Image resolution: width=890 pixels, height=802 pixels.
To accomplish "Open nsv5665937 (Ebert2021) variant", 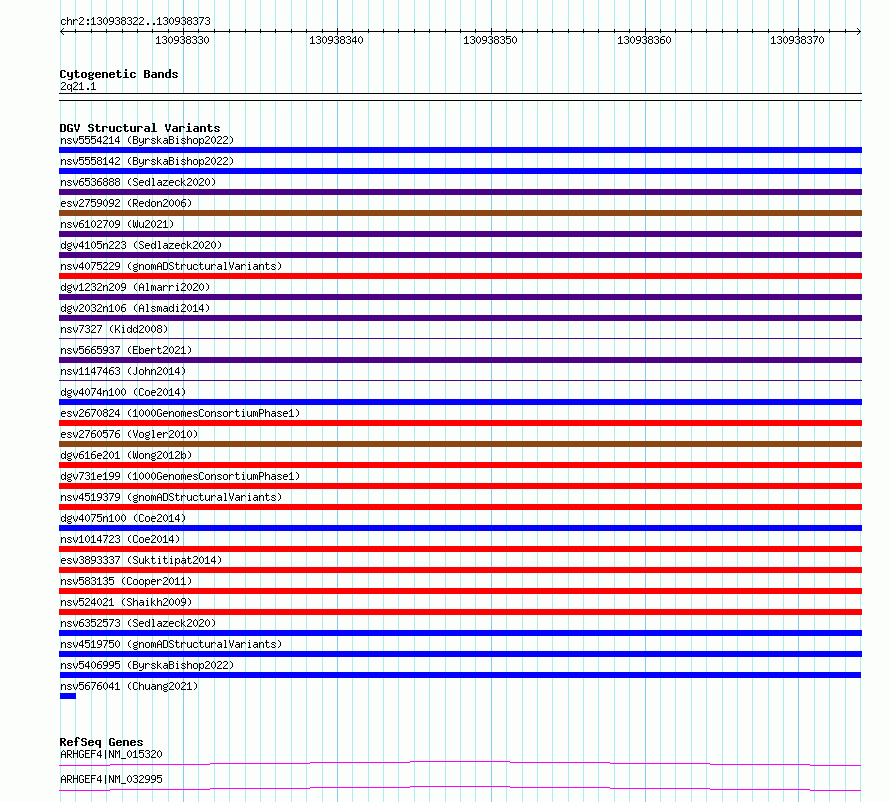I will pos(126,350).
